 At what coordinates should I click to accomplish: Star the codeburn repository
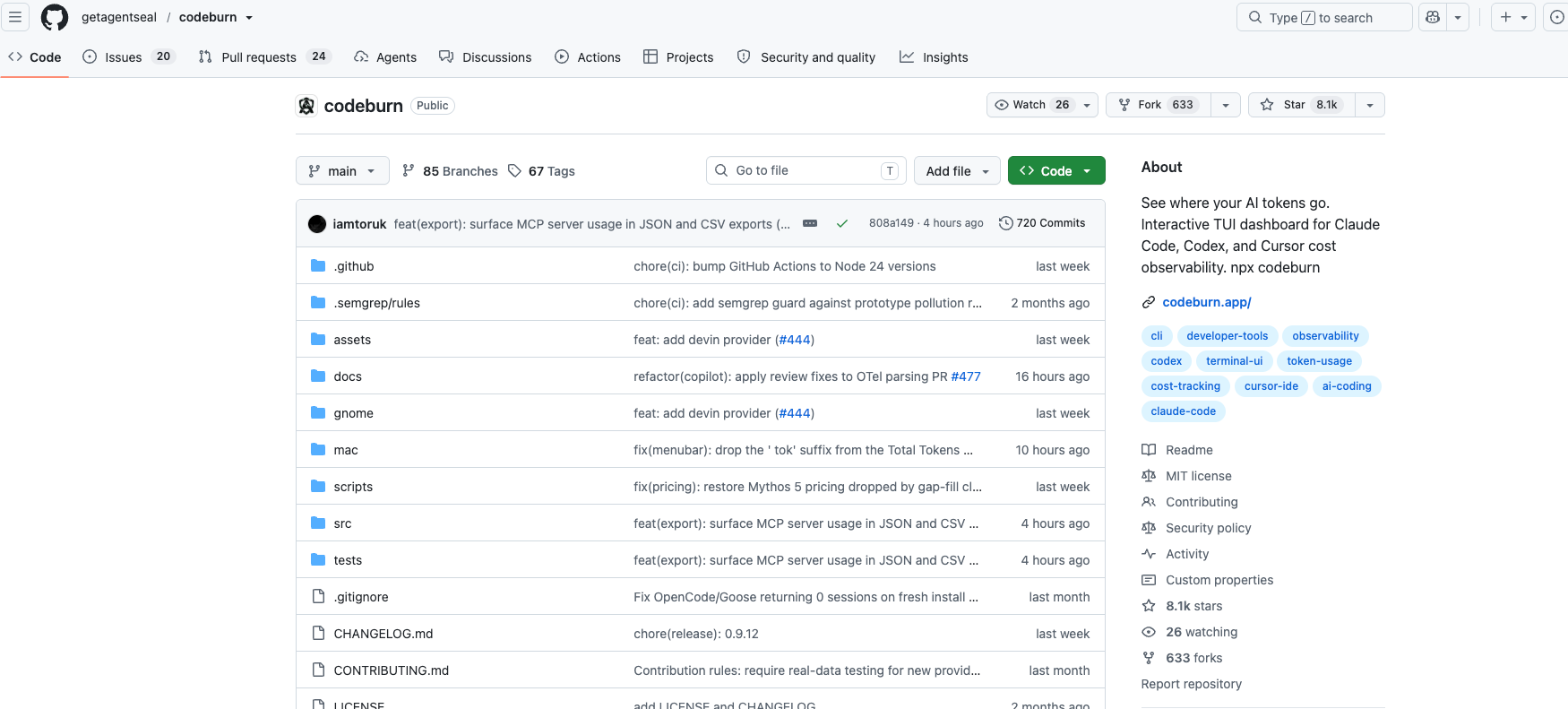point(1302,105)
